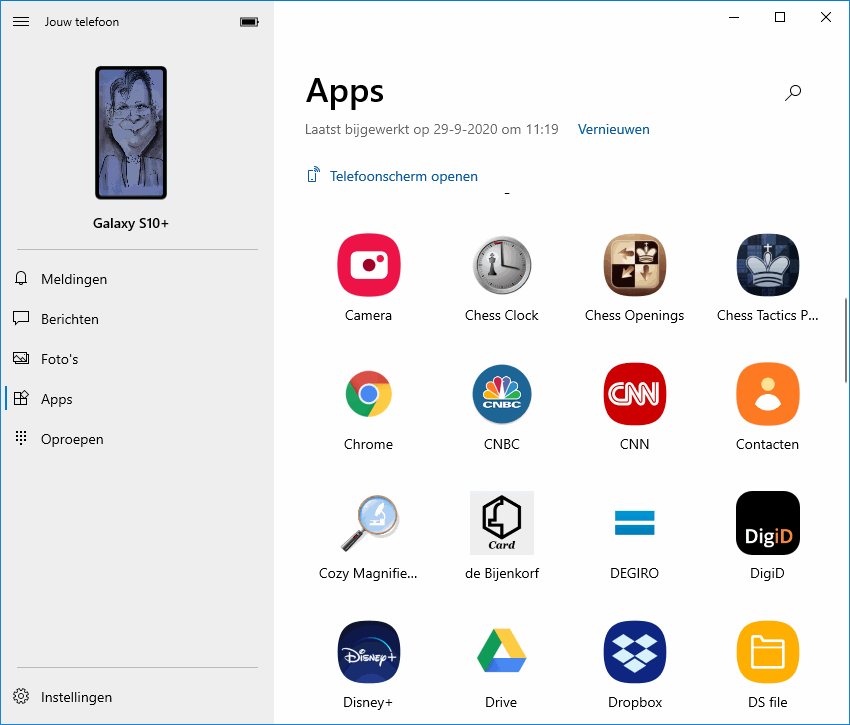Viewport: 850px width, 725px height.
Task: Open the Camera app icon
Action: point(369,265)
